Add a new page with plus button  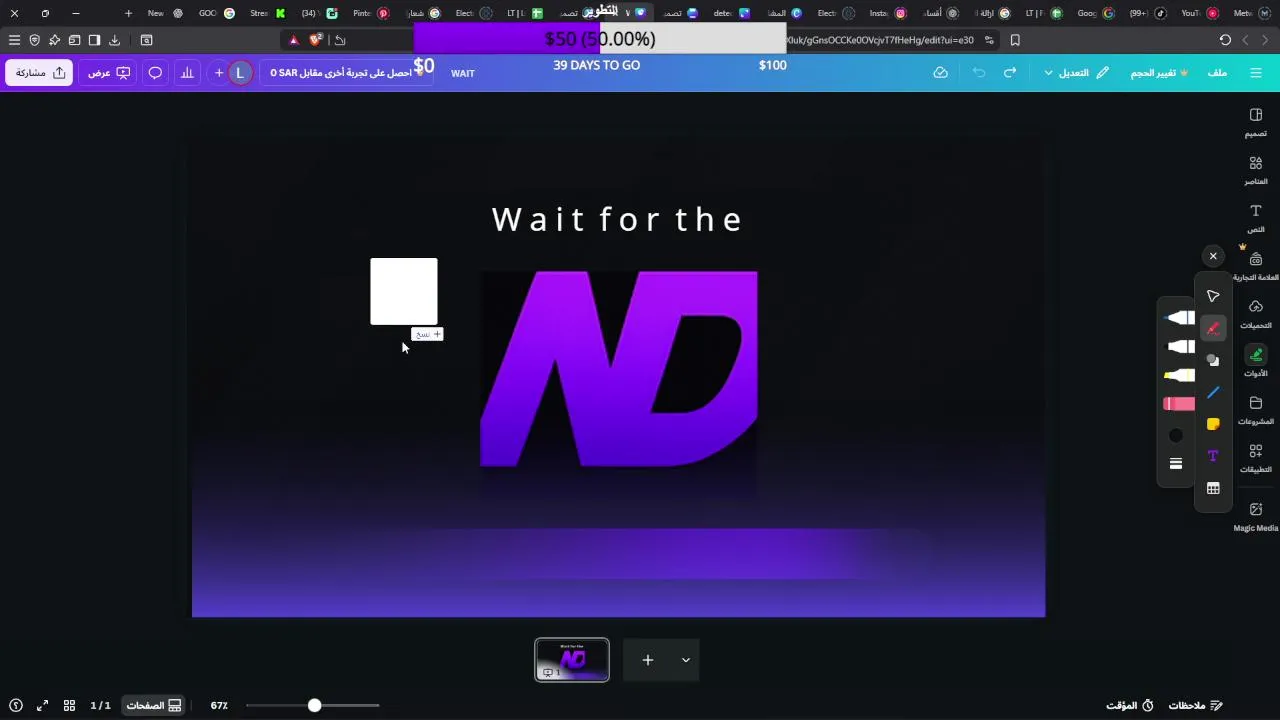coord(648,660)
